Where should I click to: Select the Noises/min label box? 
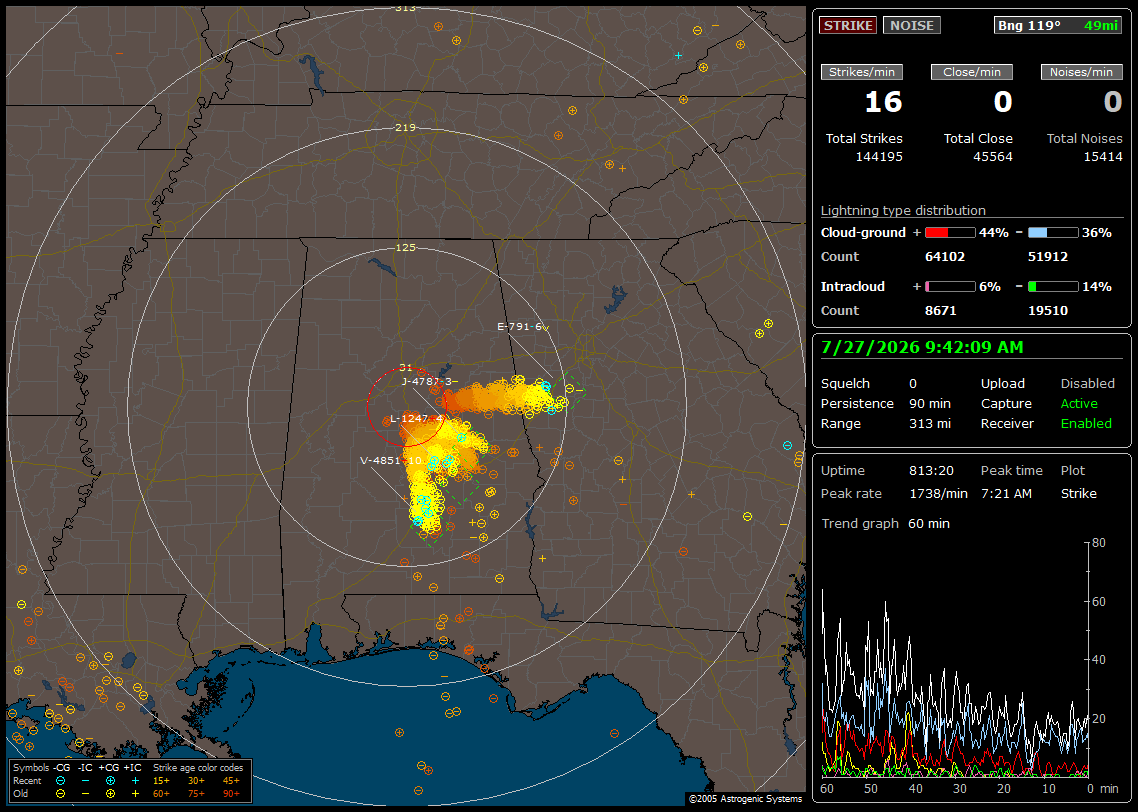tap(1081, 72)
